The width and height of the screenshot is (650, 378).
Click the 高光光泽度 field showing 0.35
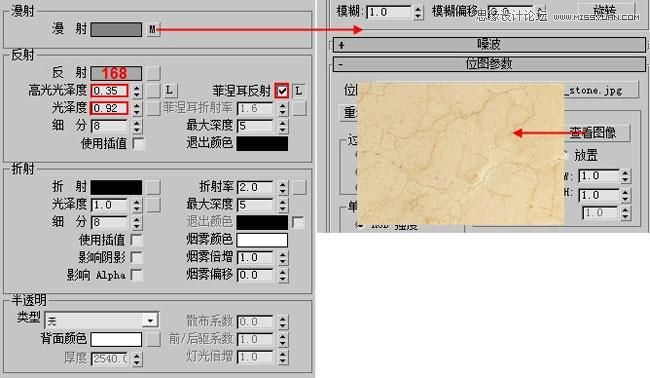coord(109,91)
